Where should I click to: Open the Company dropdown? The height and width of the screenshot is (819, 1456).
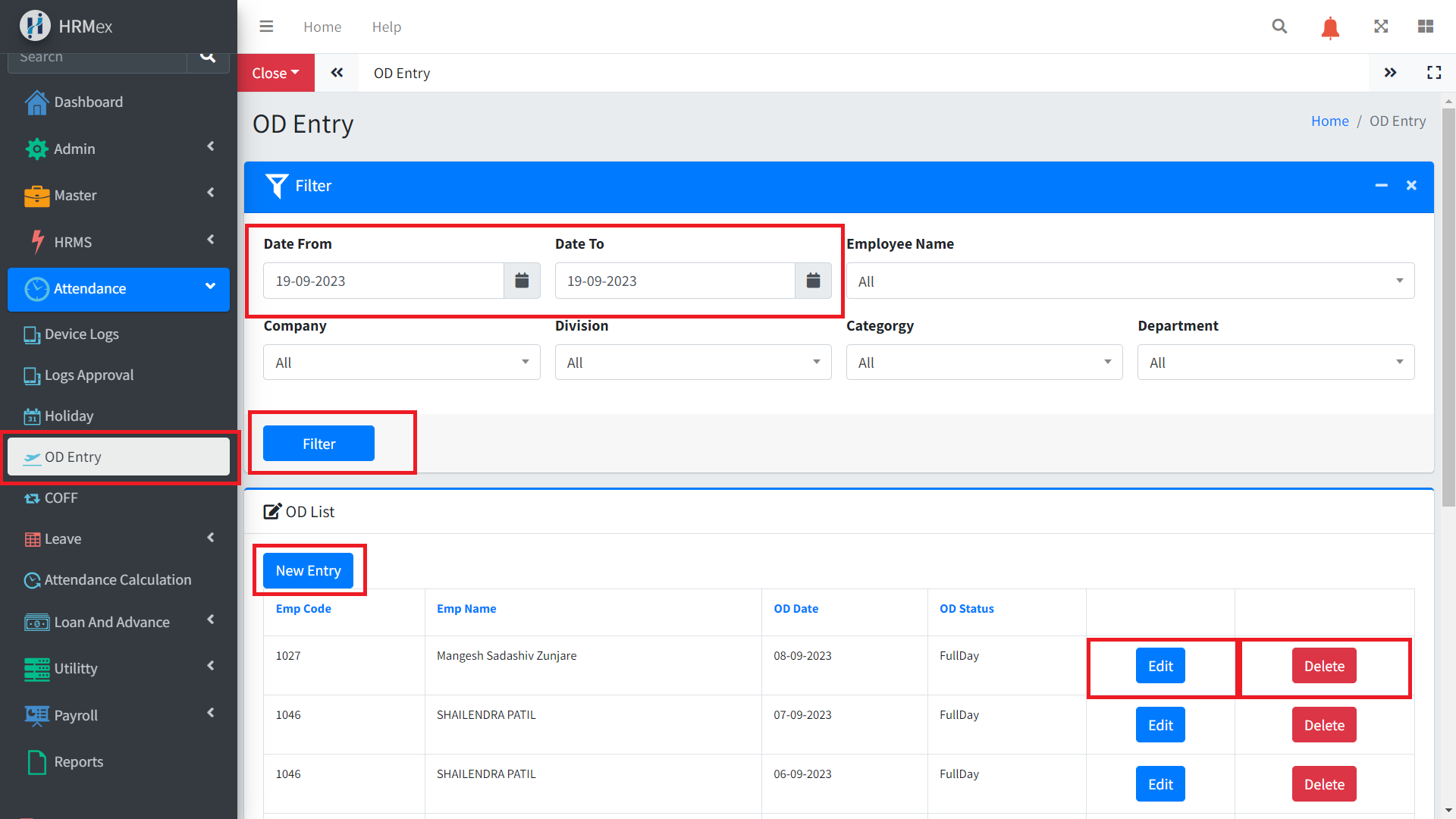(401, 362)
